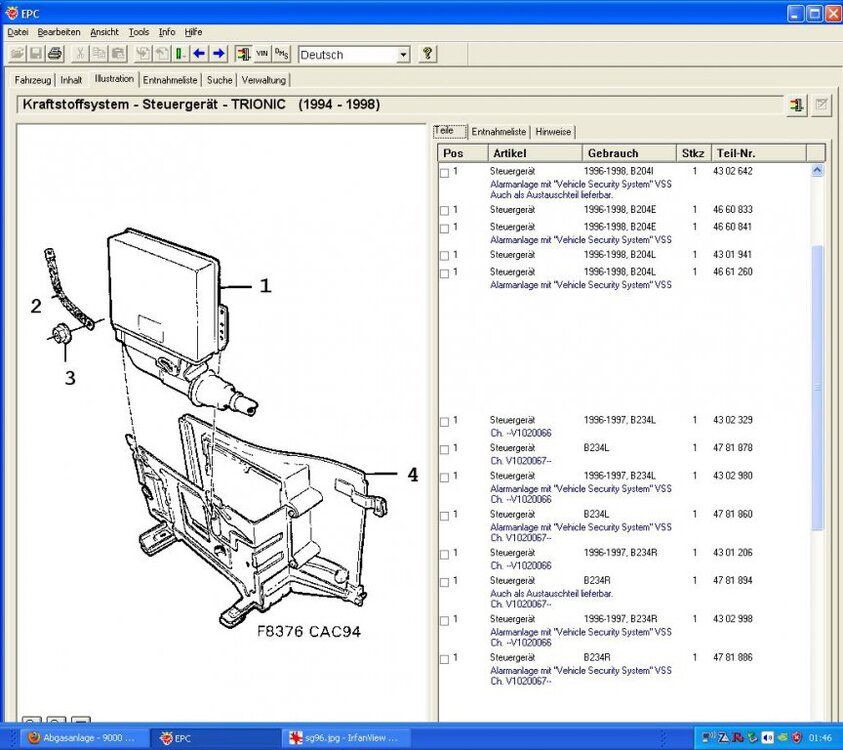
Task: Click callout number 1 in the illustration
Action: tap(266, 285)
